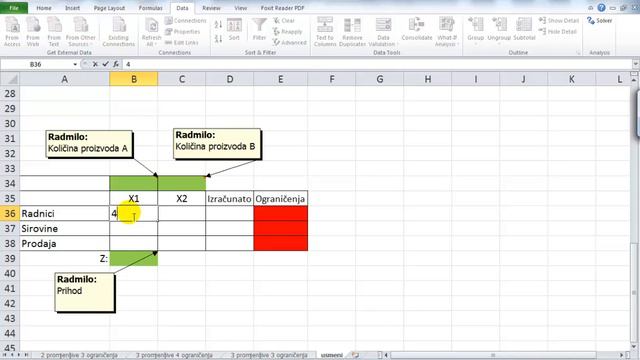The height and width of the screenshot is (360, 640).
Task: Click the Consolidate icon
Action: 417,29
